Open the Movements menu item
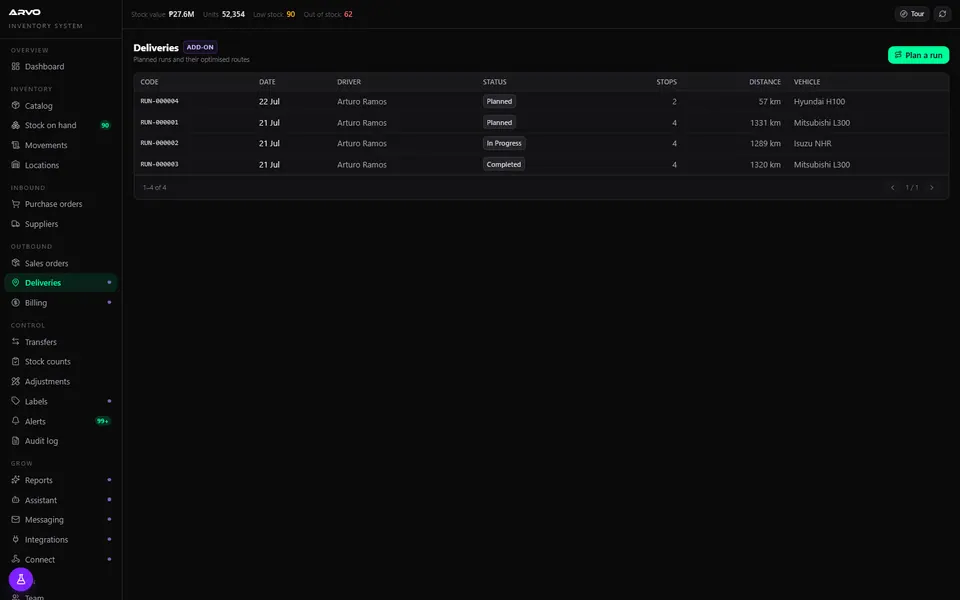The width and height of the screenshot is (960, 600). 61,145
